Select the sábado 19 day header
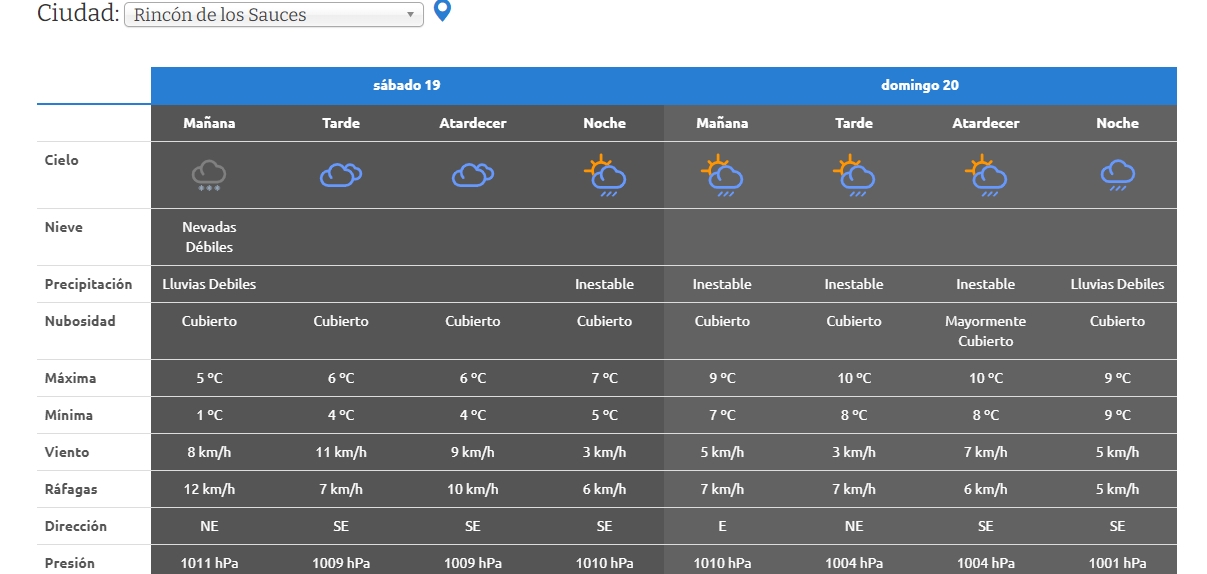 407,85
